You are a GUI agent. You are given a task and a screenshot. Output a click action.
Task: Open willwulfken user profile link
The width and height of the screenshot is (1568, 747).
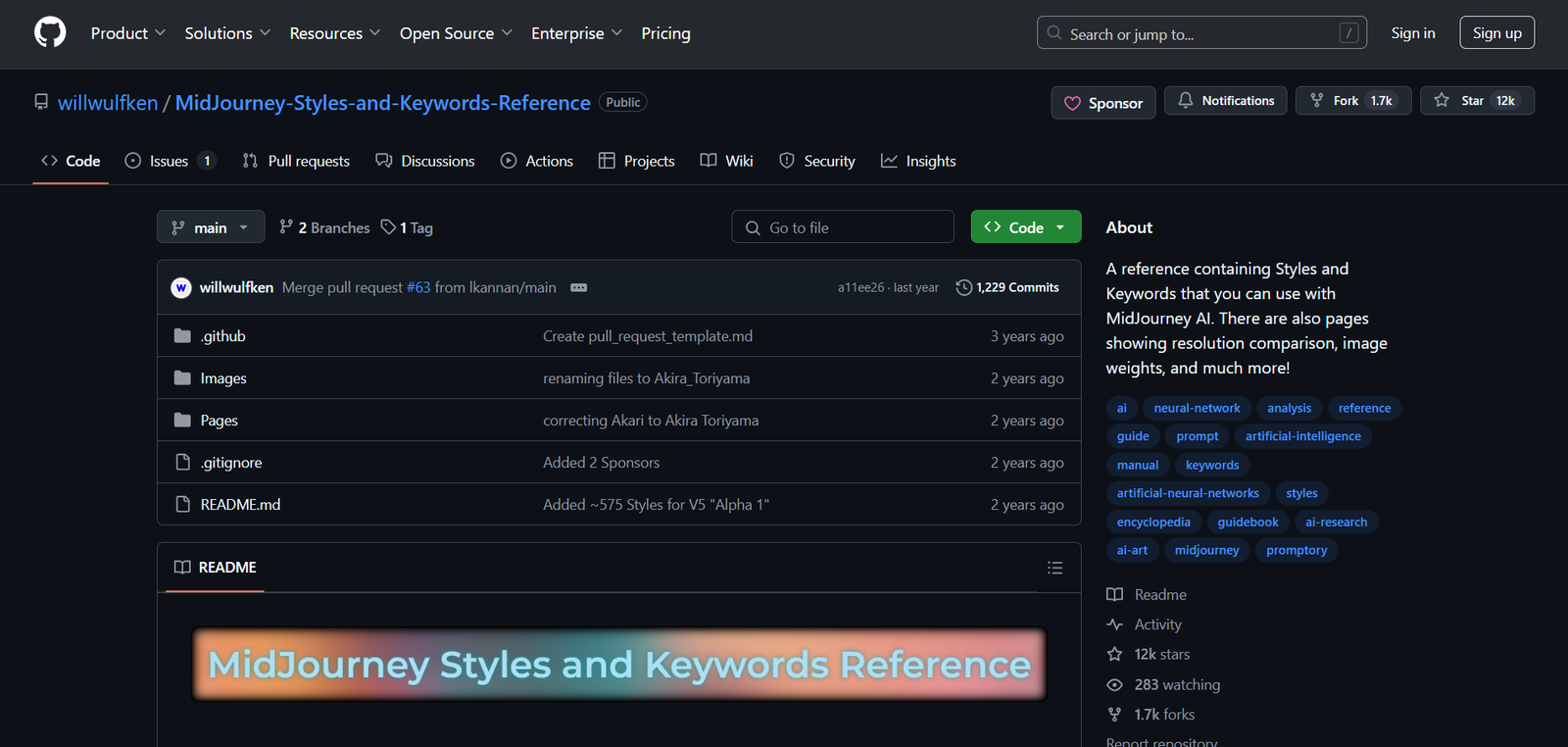pyautogui.click(x=108, y=103)
